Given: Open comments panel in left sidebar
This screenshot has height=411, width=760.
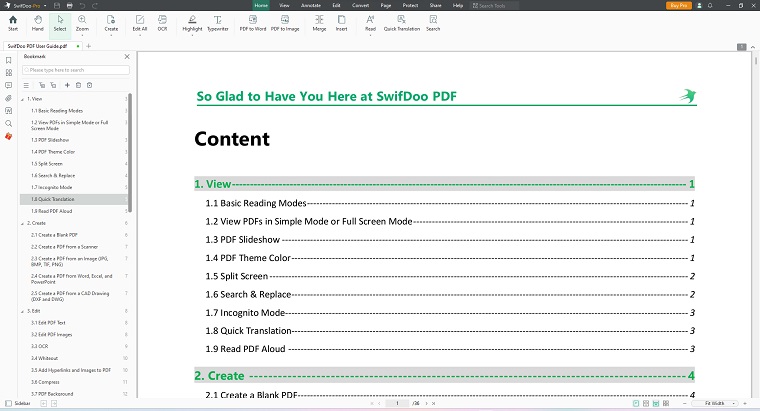Looking at the screenshot, I should coord(8,85).
